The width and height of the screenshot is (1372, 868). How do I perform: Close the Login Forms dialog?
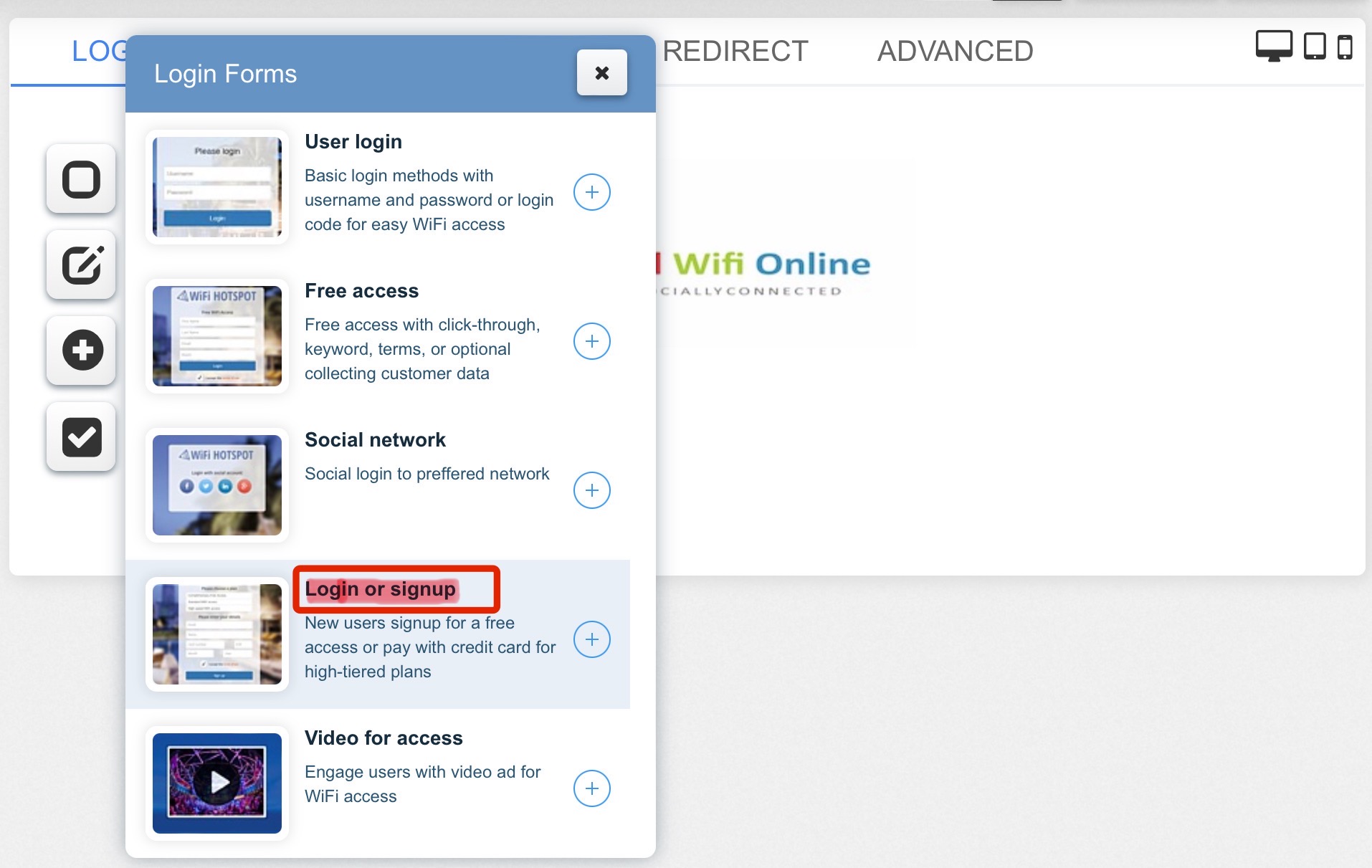(601, 72)
